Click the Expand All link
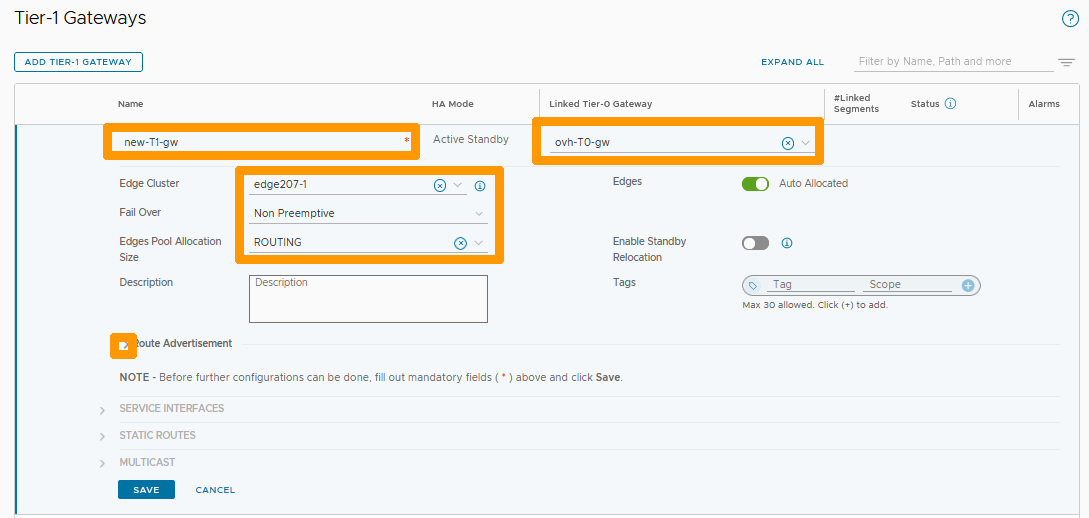The image size is (1089, 518). tap(792, 62)
